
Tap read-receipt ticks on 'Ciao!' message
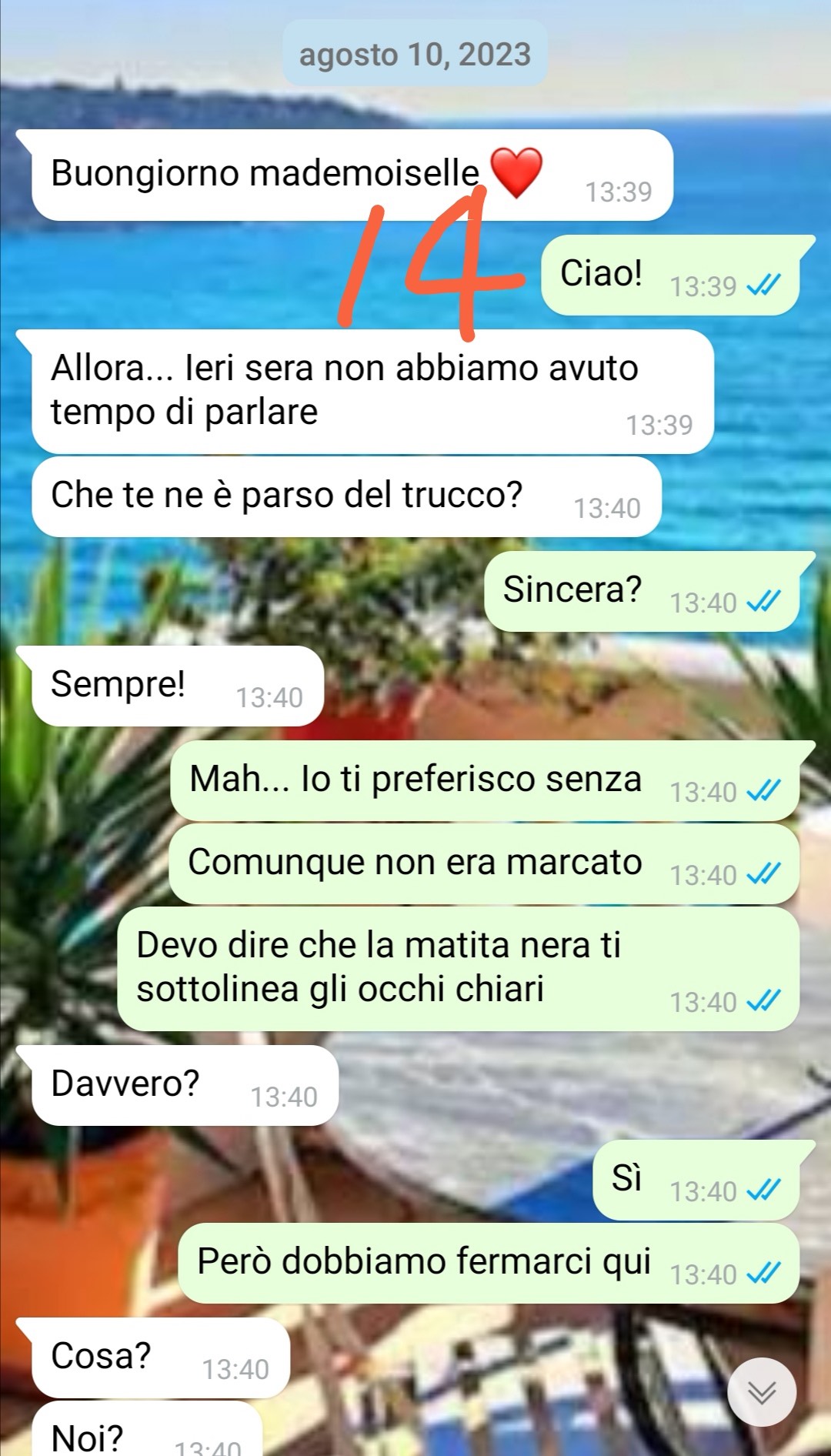point(764,286)
